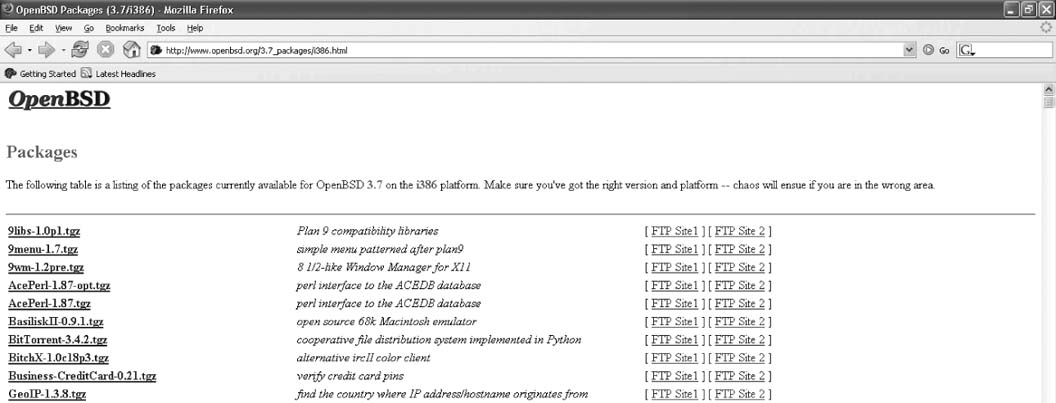This screenshot has width=1056, height=403.
Task: Click the Back arrow navigation button
Action: [x=14, y=49]
